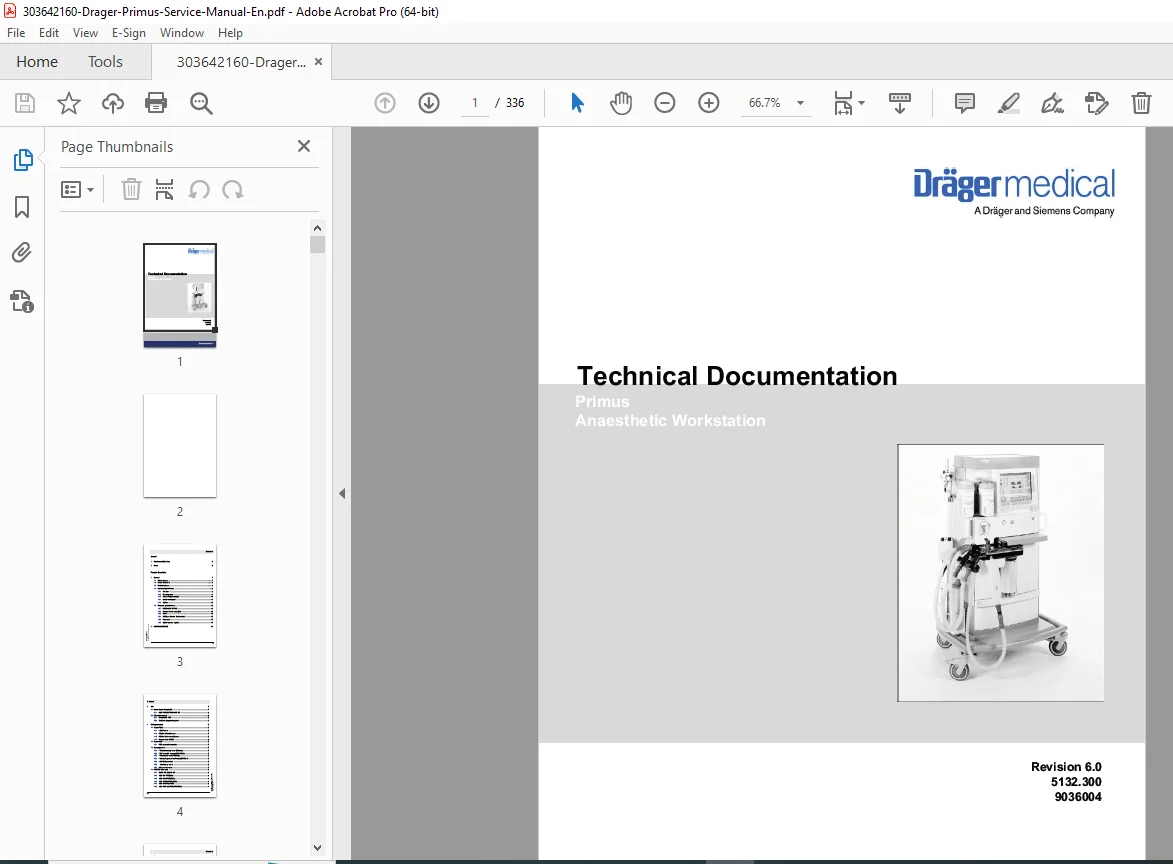The image size is (1173, 864).
Task: Click the Insert pages break icon
Action: pos(164,189)
